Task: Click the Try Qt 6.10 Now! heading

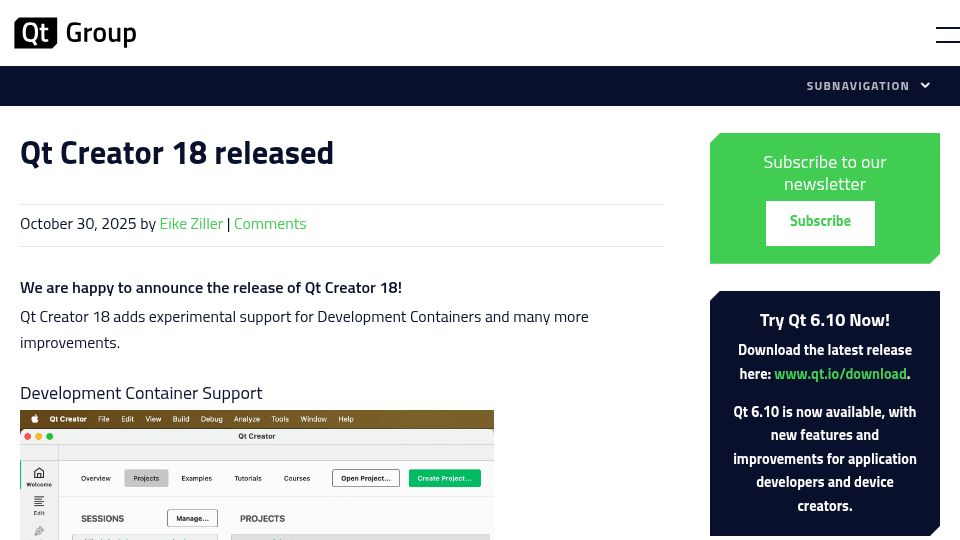Action: coord(825,320)
